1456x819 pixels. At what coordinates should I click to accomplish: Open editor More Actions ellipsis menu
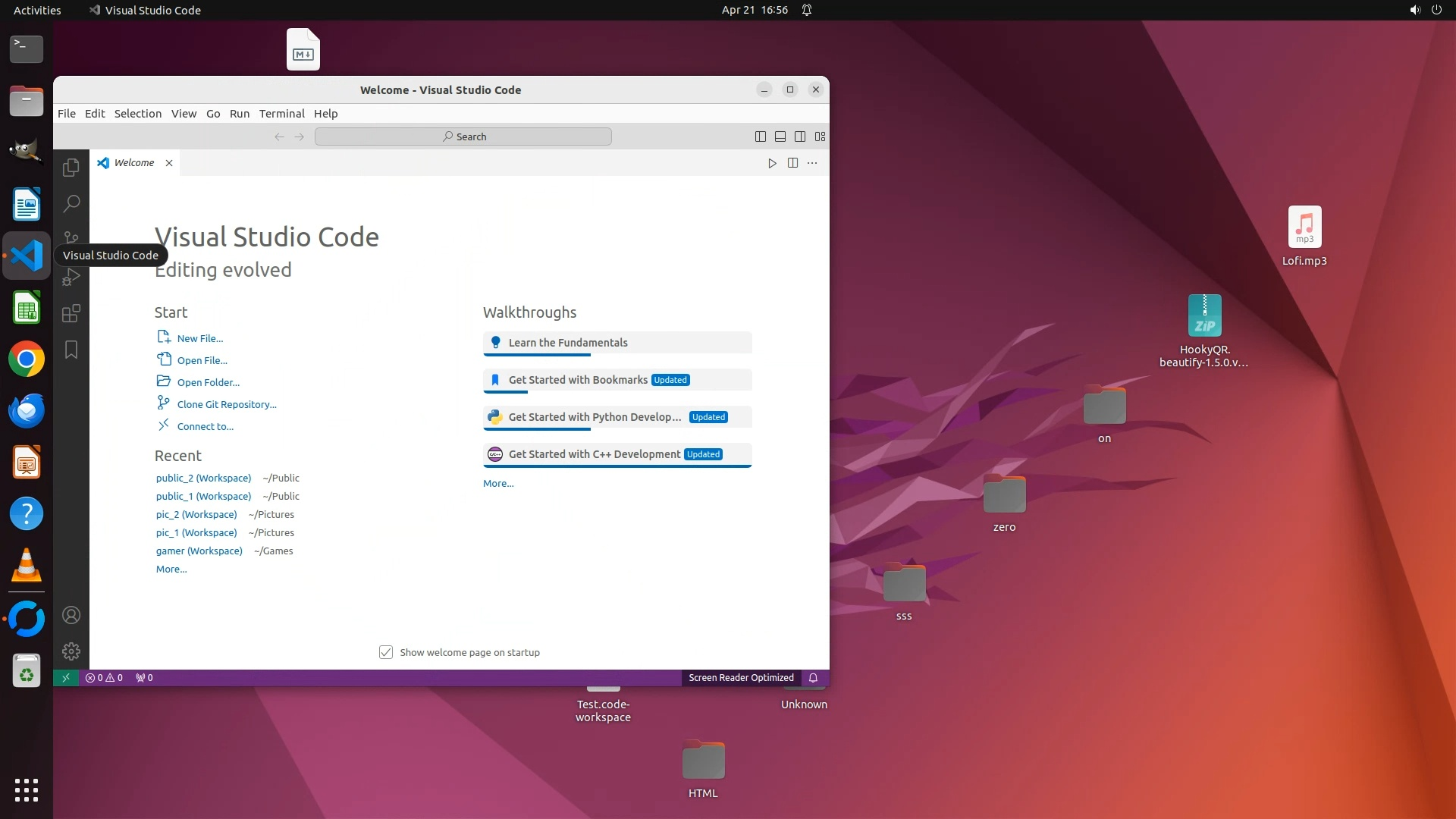point(812,163)
